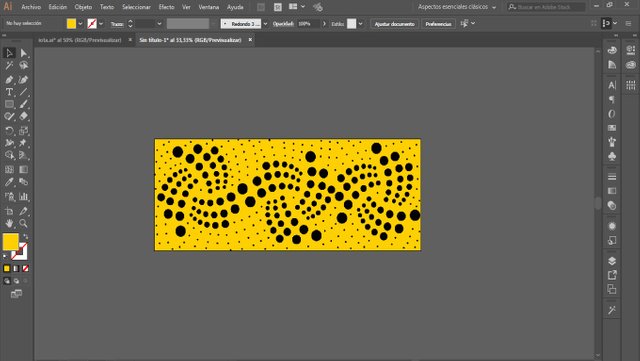Select the Eraser tool

coord(24,116)
